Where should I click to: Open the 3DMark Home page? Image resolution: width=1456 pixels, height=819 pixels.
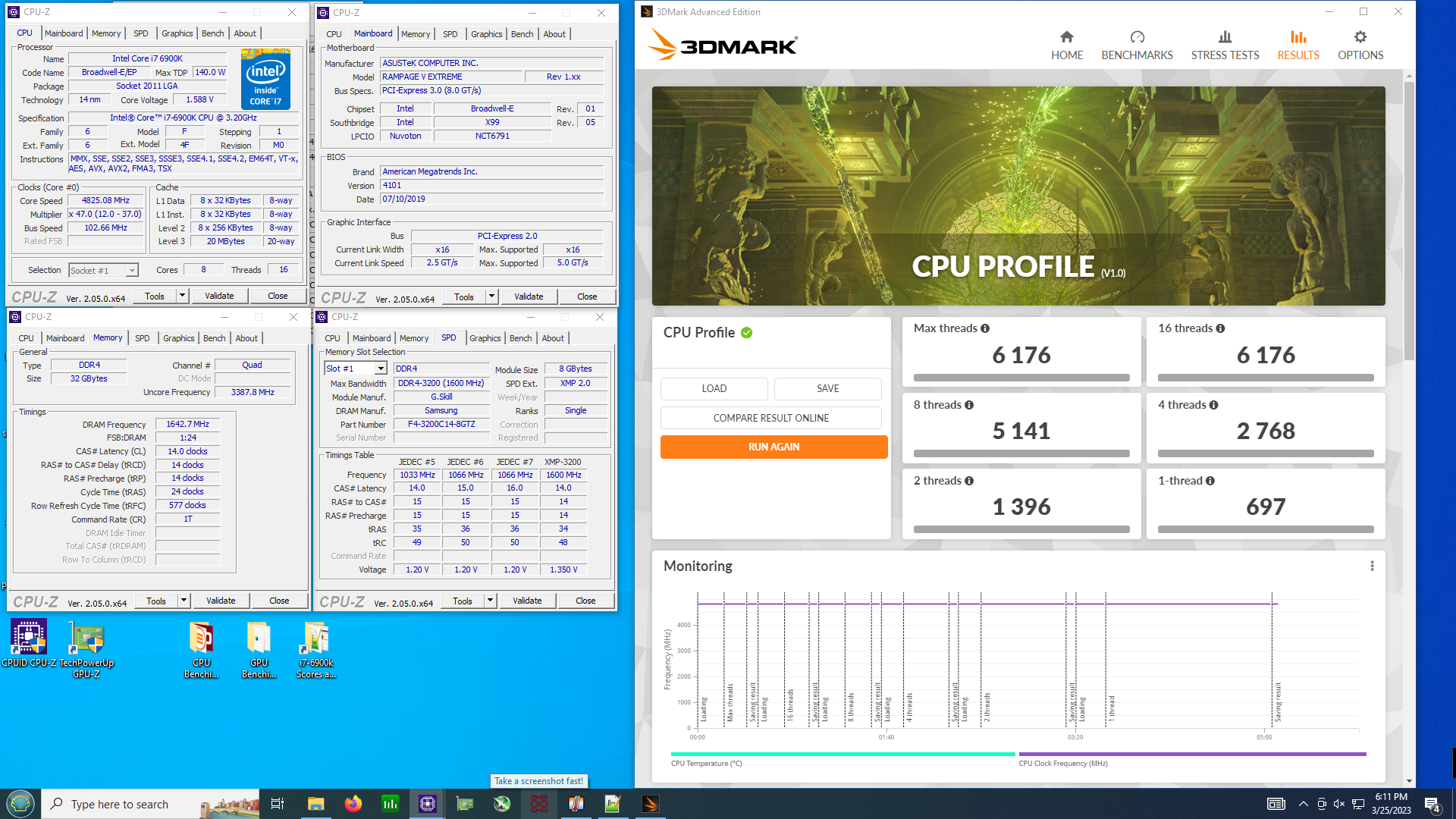click(1066, 45)
